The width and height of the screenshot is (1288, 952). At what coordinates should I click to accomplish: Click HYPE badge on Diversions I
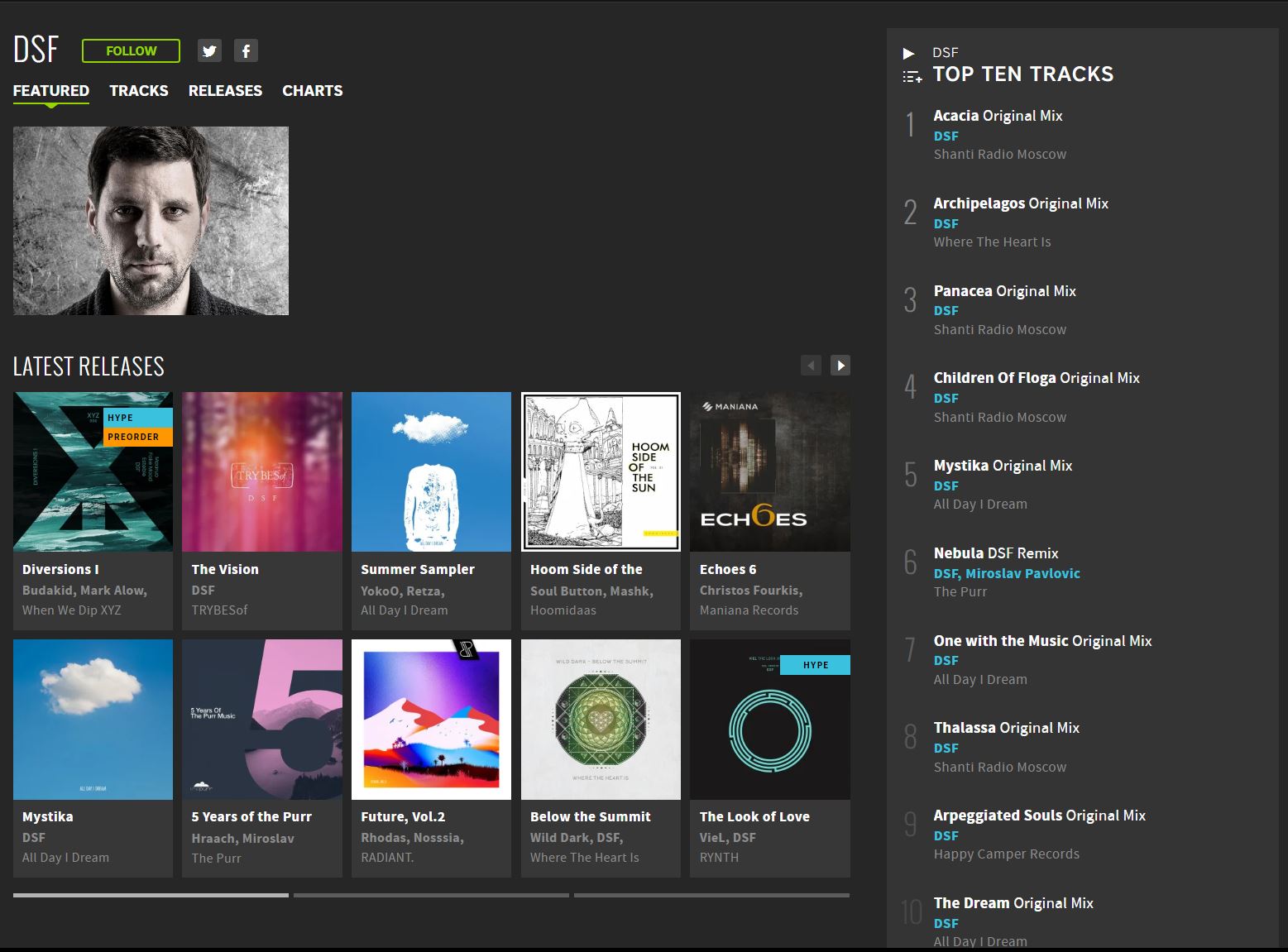pos(137,418)
